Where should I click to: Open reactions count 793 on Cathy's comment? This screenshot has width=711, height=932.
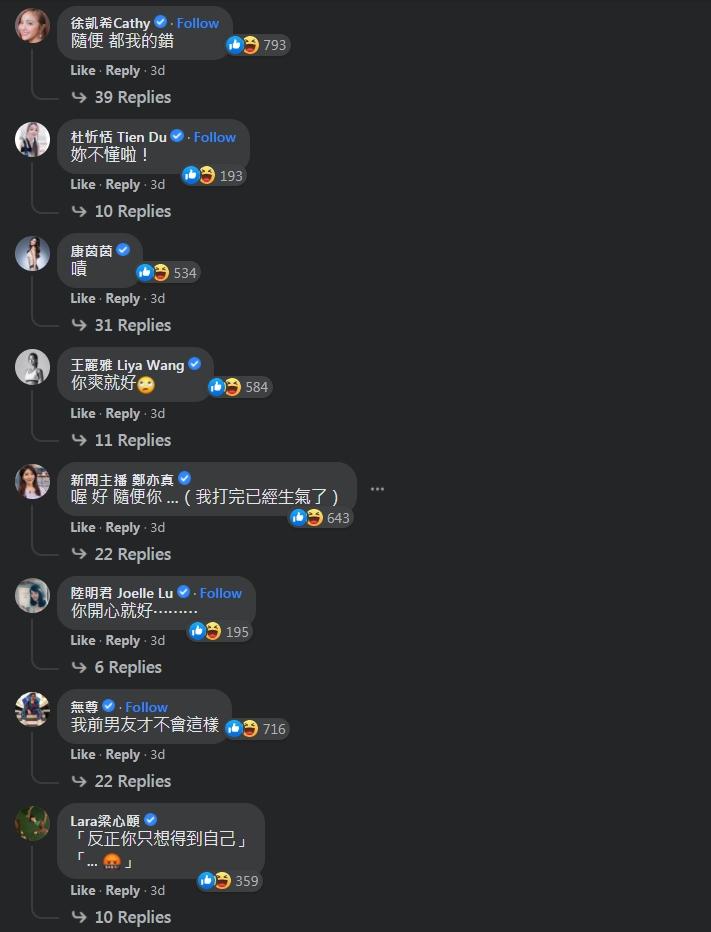(x=257, y=45)
